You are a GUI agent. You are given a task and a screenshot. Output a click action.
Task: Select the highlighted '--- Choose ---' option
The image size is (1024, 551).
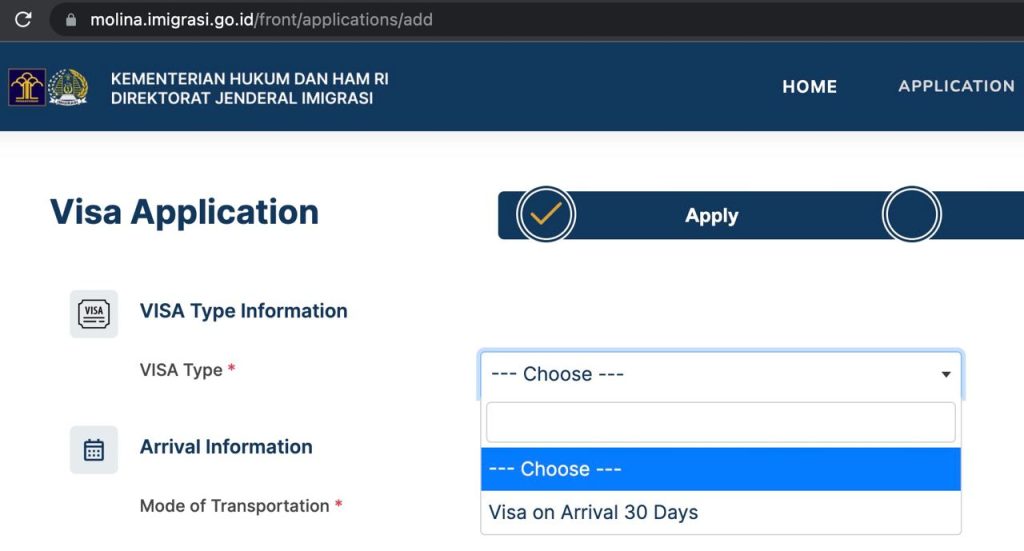click(x=720, y=469)
